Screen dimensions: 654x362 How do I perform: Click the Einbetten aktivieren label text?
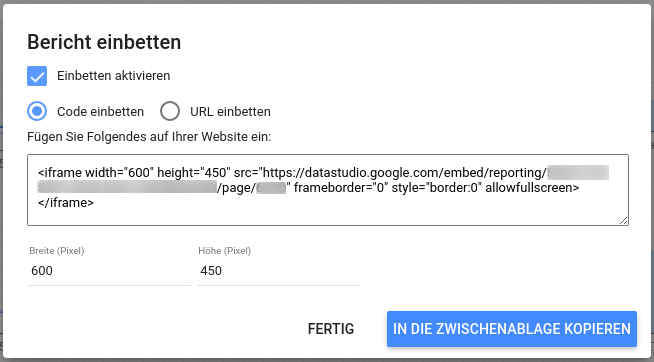113,76
